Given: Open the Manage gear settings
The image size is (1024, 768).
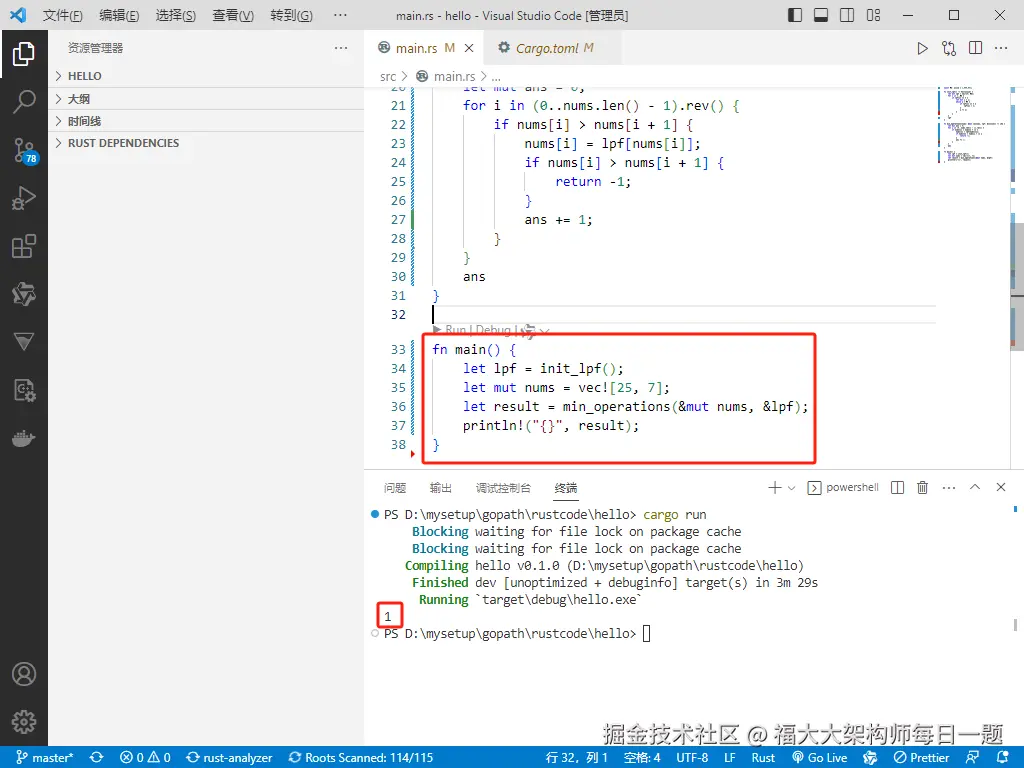Looking at the screenshot, I should pos(24,722).
